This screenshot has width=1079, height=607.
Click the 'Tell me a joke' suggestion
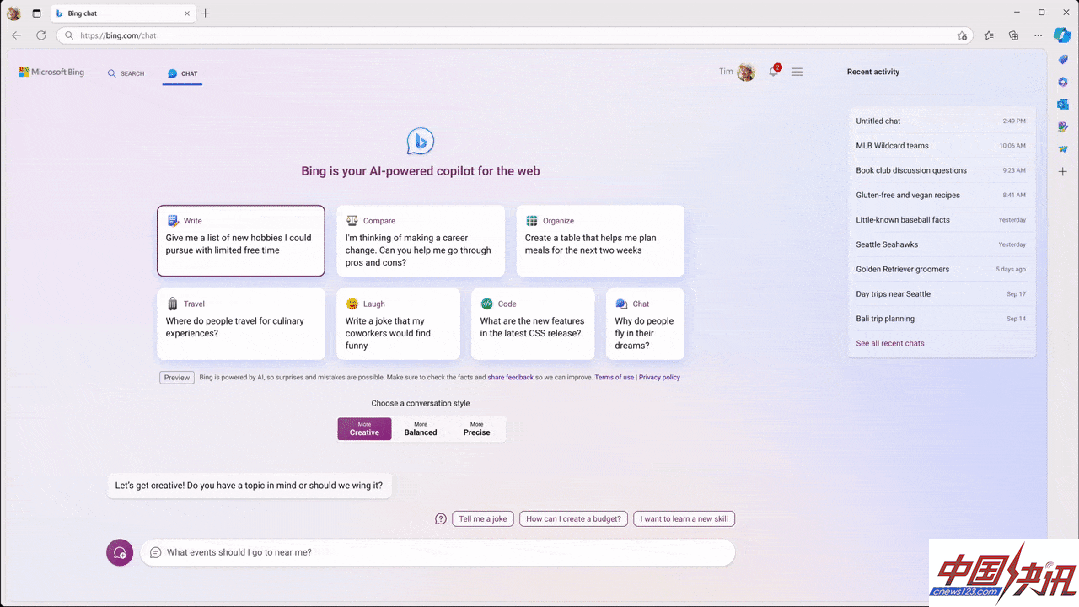[x=483, y=519]
